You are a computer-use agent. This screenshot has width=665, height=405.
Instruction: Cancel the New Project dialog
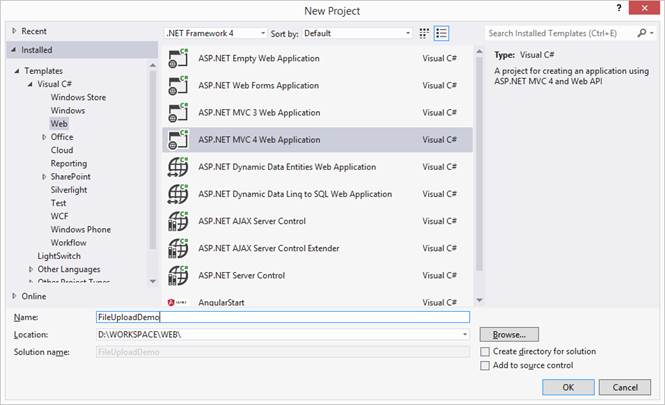click(624, 387)
